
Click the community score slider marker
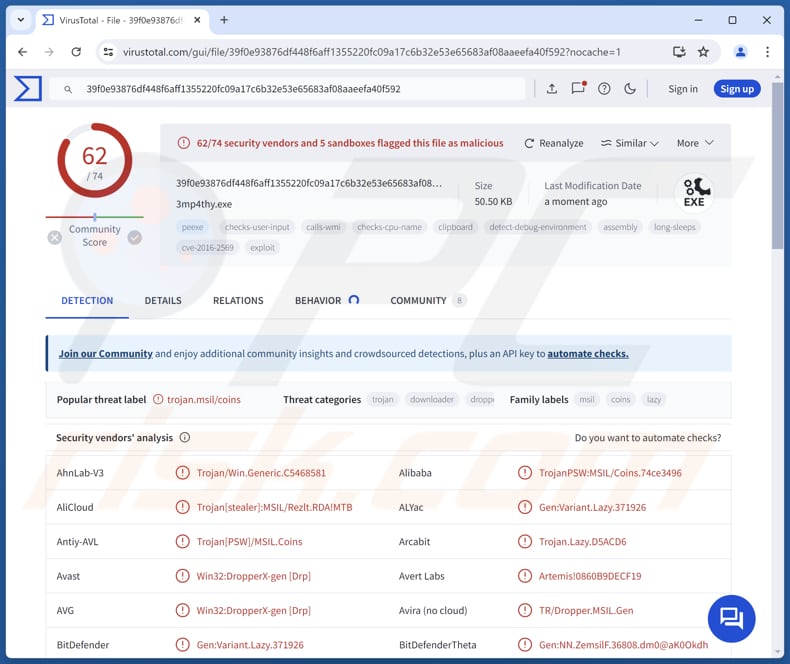coord(95,217)
